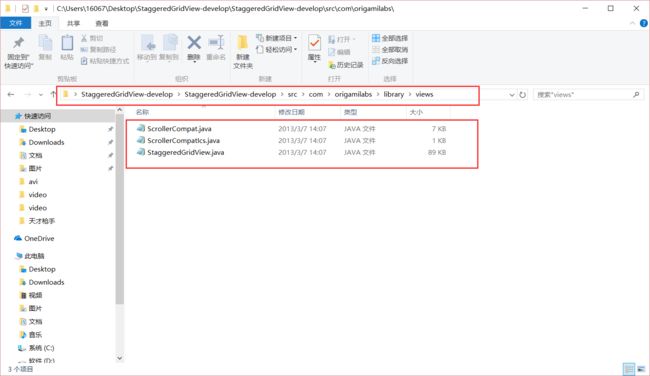Open Videos (视频) under This PC
This screenshot has height=376, width=650.
(x=35, y=295)
